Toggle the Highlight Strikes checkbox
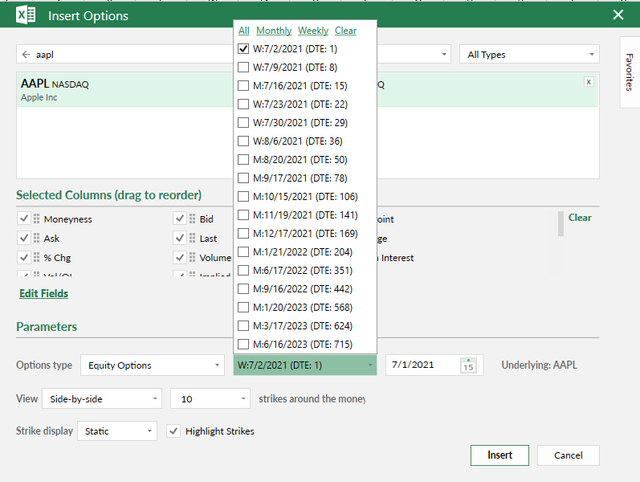 click(x=173, y=431)
